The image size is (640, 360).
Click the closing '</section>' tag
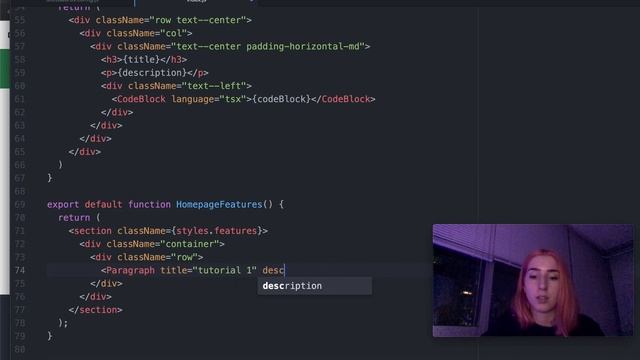[96, 310]
